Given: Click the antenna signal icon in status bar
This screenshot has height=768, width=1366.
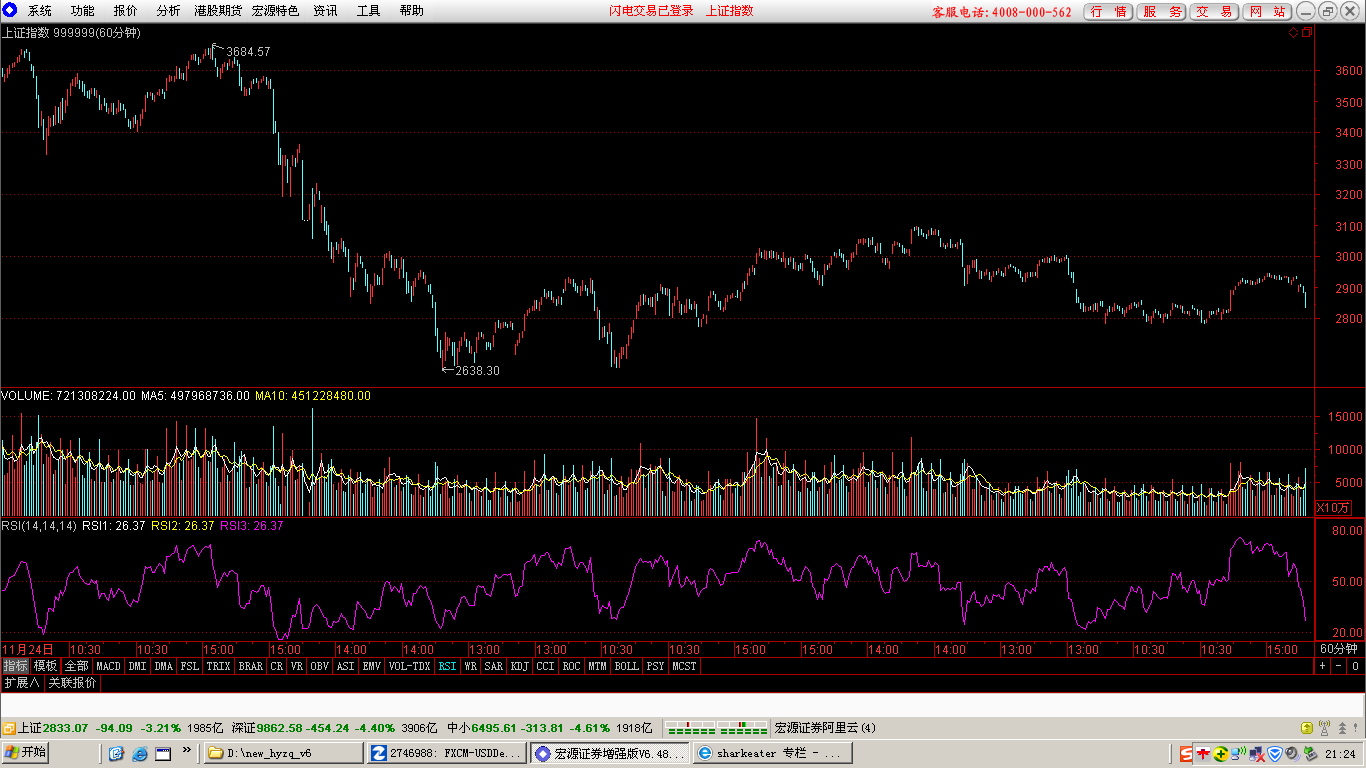Looking at the screenshot, I should 1325,728.
